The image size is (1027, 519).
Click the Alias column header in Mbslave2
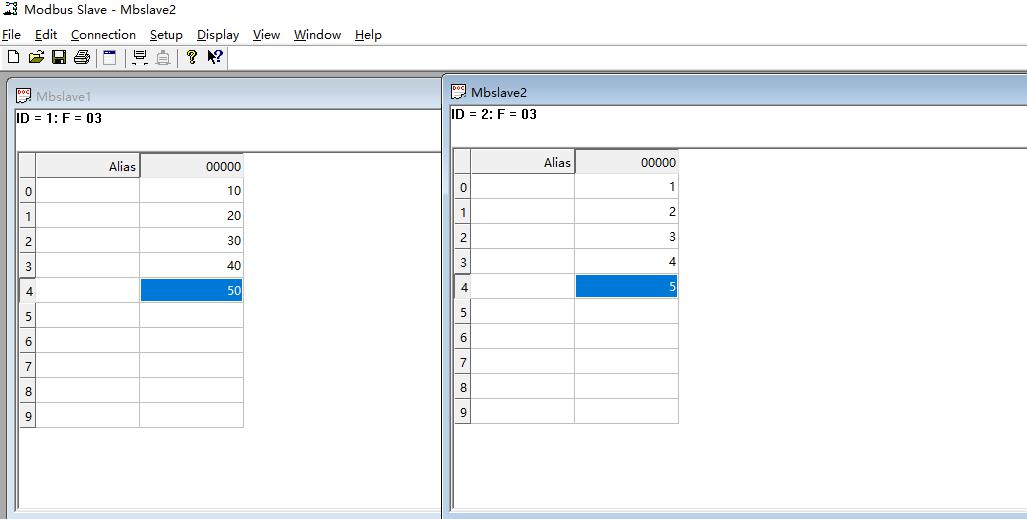click(523, 162)
